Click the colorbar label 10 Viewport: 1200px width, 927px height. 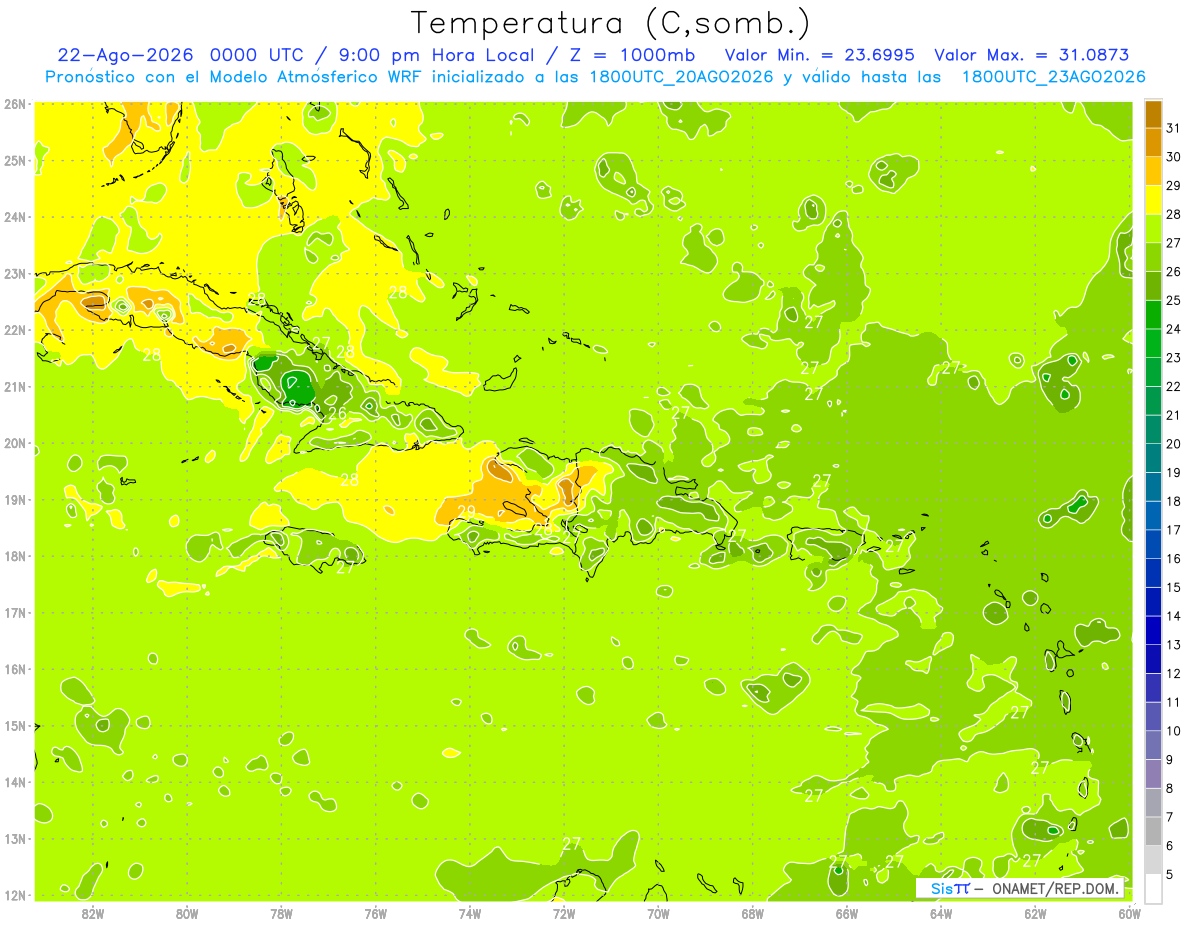[1173, 731]
